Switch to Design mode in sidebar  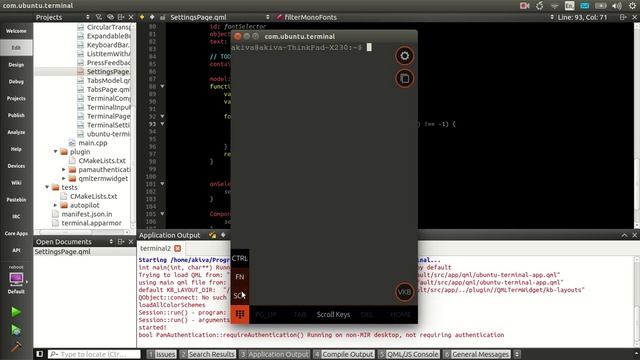pos(16,64)
